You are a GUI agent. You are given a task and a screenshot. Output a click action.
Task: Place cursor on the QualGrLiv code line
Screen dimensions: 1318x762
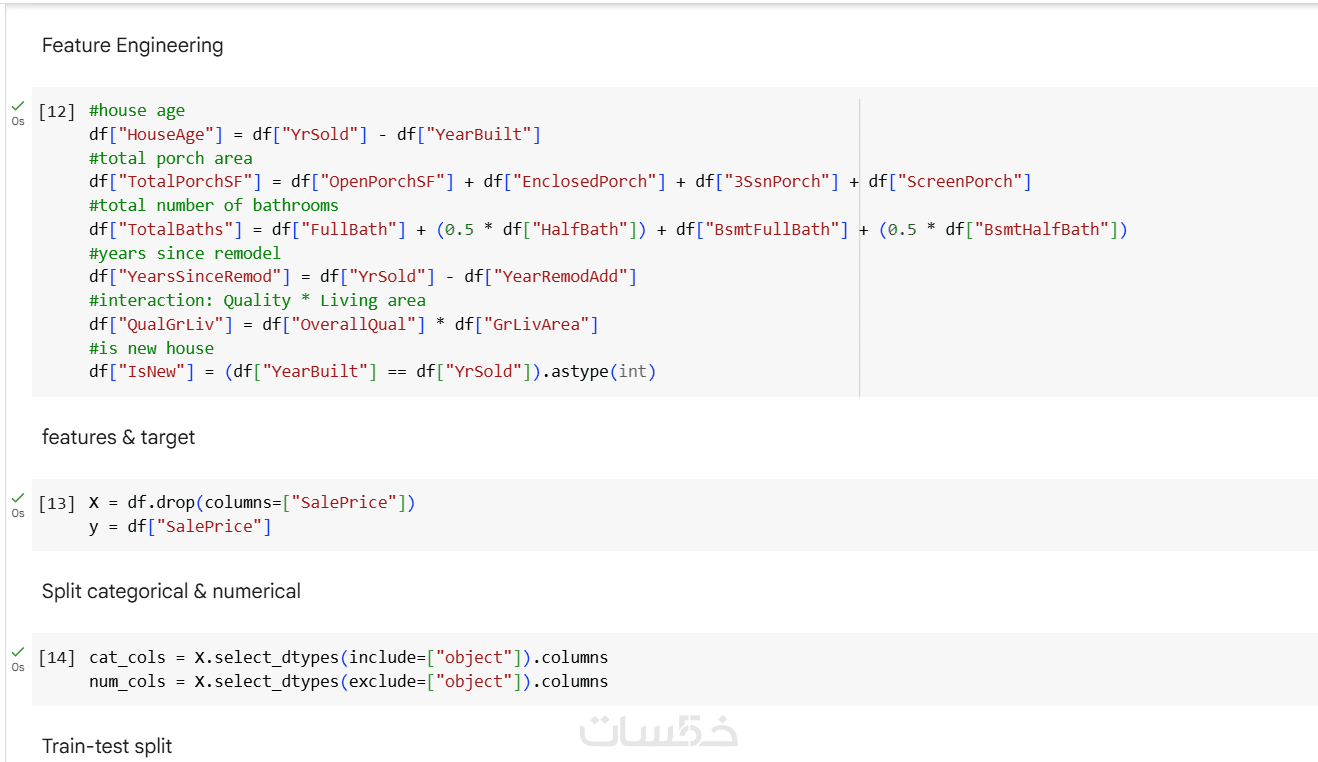(x=344, y=325)
